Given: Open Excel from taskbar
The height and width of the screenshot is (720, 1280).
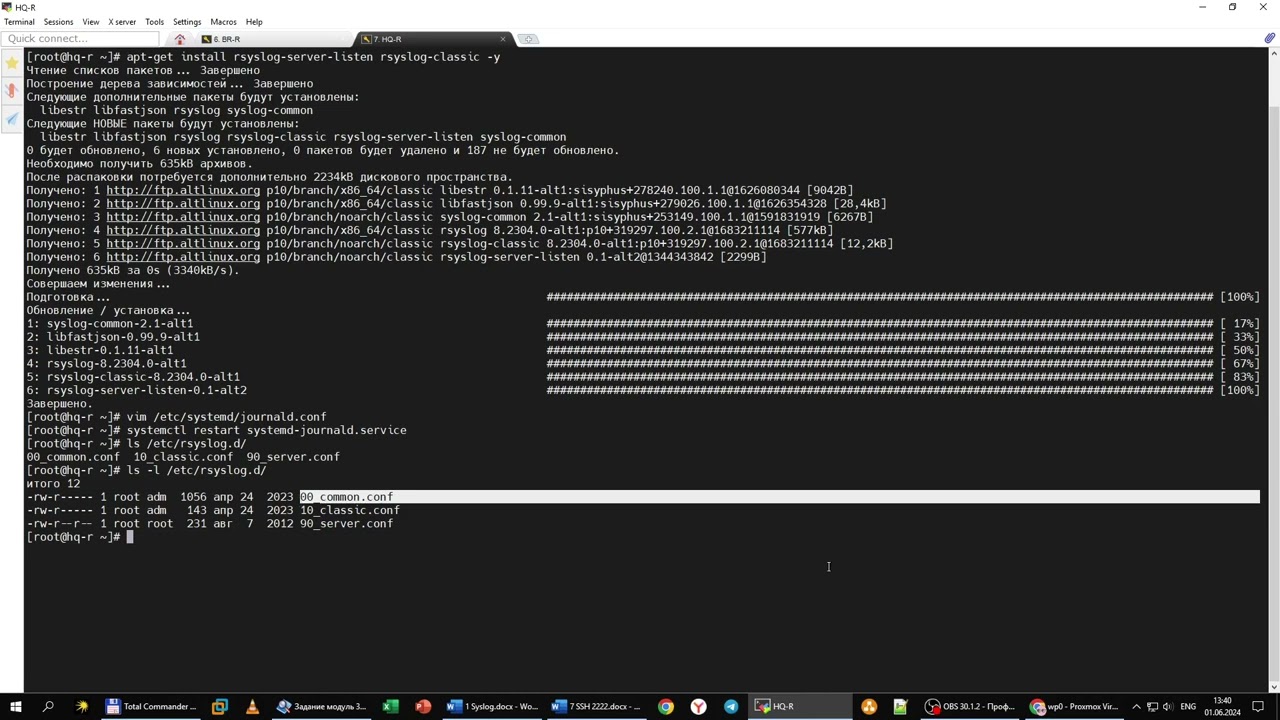Looking at the screenshot, I should [x=390, y=706].
